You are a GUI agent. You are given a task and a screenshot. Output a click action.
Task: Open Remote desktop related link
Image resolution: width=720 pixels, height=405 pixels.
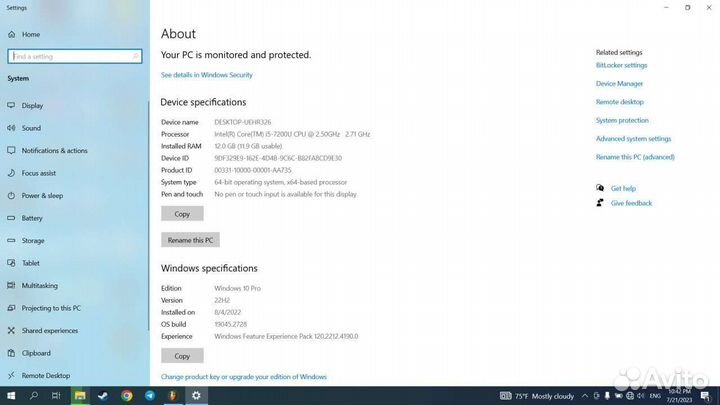[620, 102]
